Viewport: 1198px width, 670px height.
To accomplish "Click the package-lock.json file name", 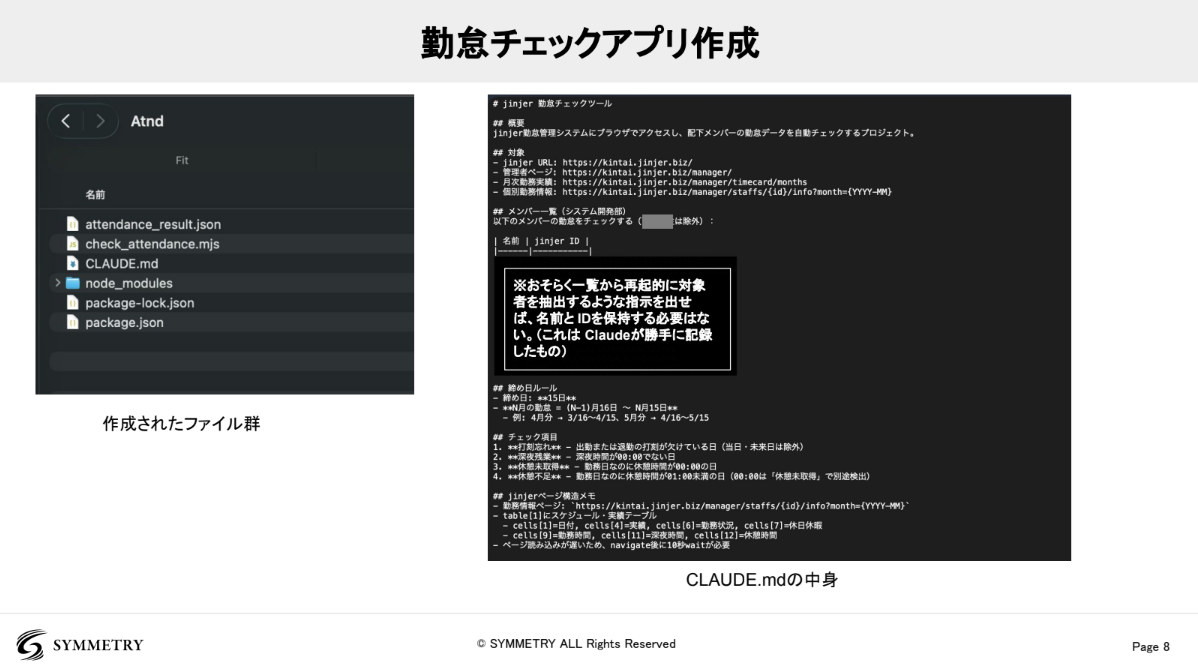I will tap(139, 303).
